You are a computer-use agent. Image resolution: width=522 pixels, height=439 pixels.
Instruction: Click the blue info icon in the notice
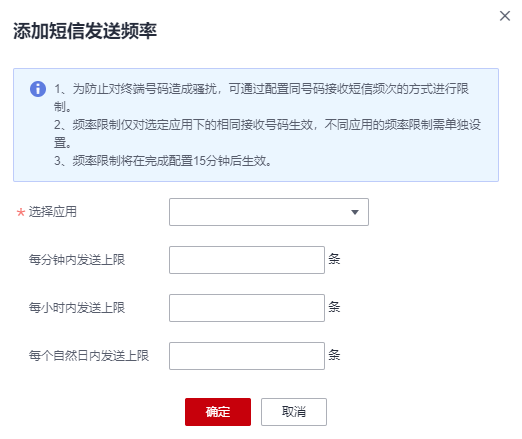point(38,89)
